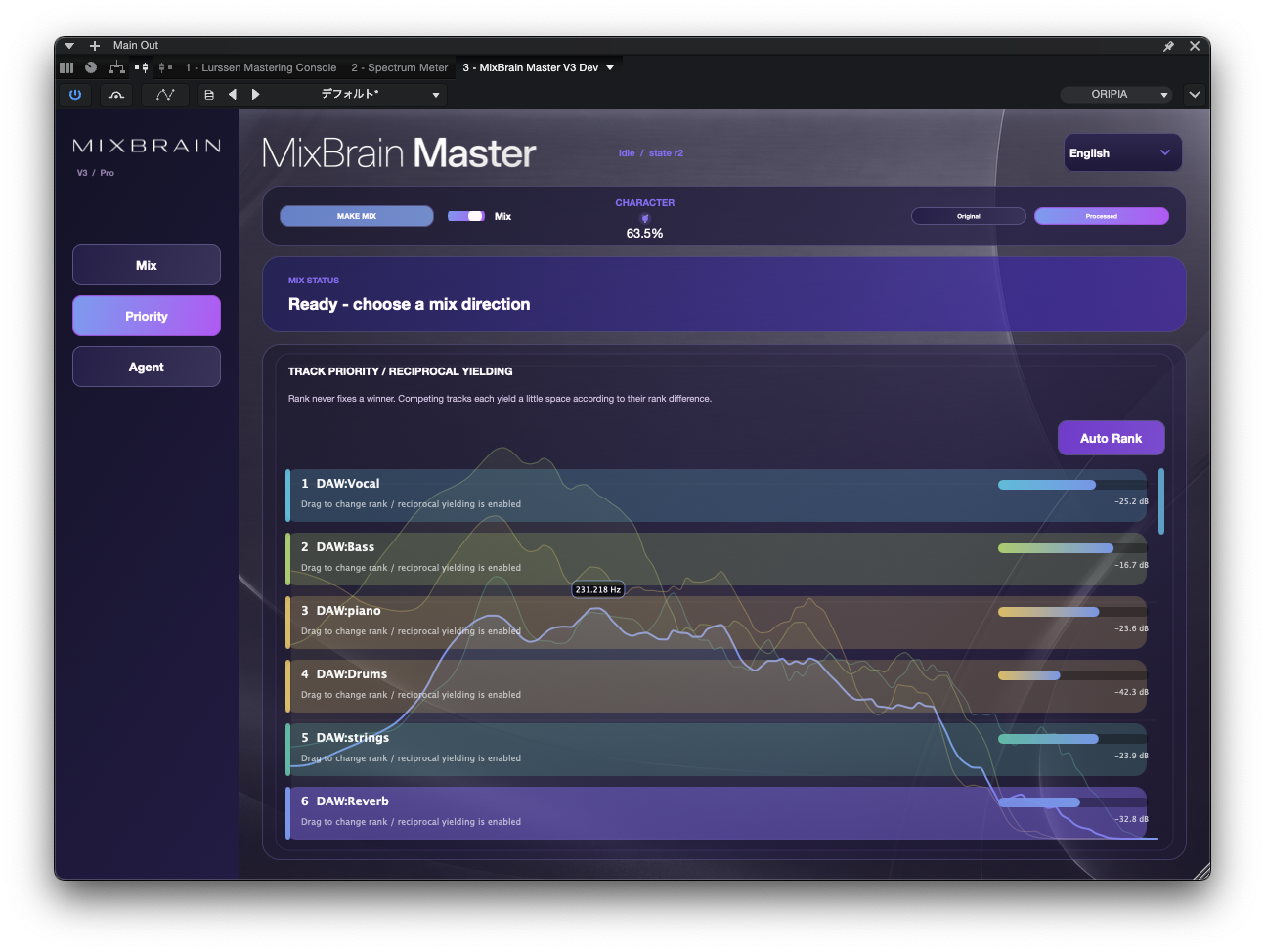Close the plugin window with X
Image resolution: width=1265 pixels, height=952 pixels.
pos(1195,46)
